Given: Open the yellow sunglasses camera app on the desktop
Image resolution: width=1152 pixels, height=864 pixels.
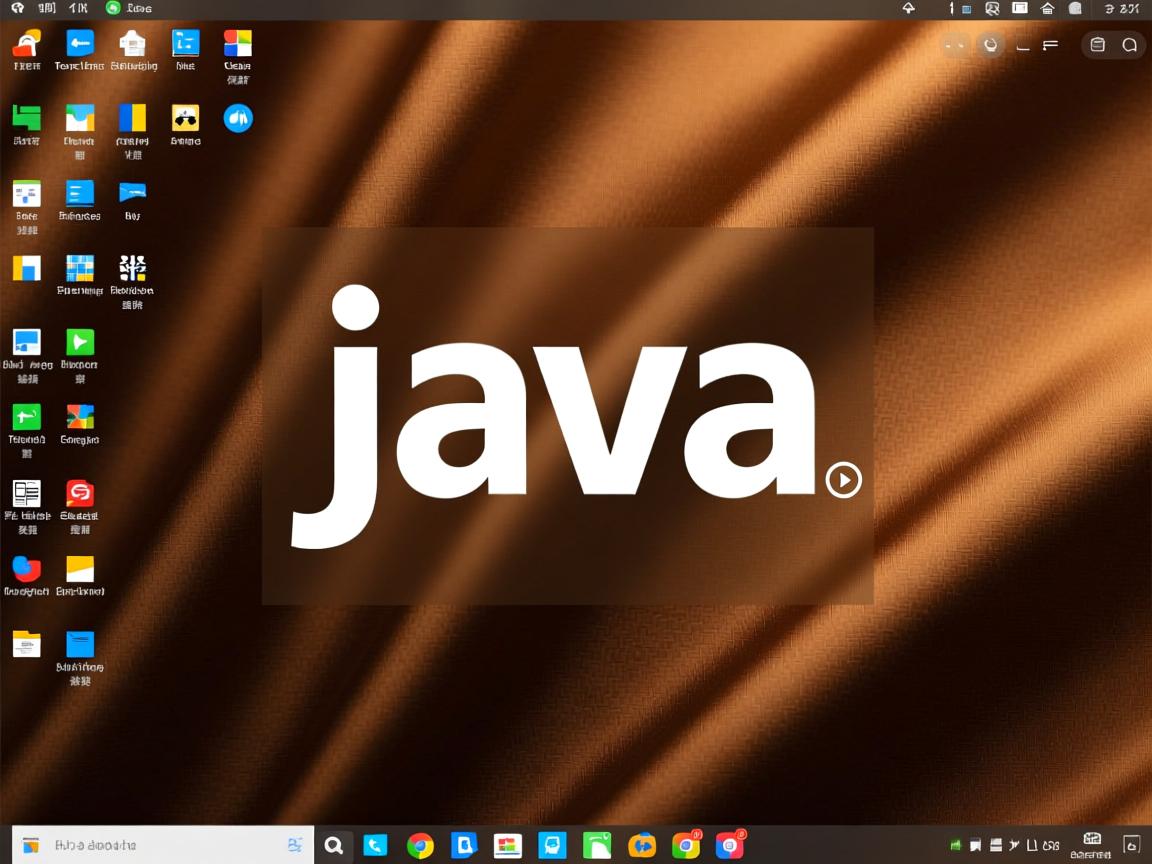Looking at the screenshot, I should point(184,118).
